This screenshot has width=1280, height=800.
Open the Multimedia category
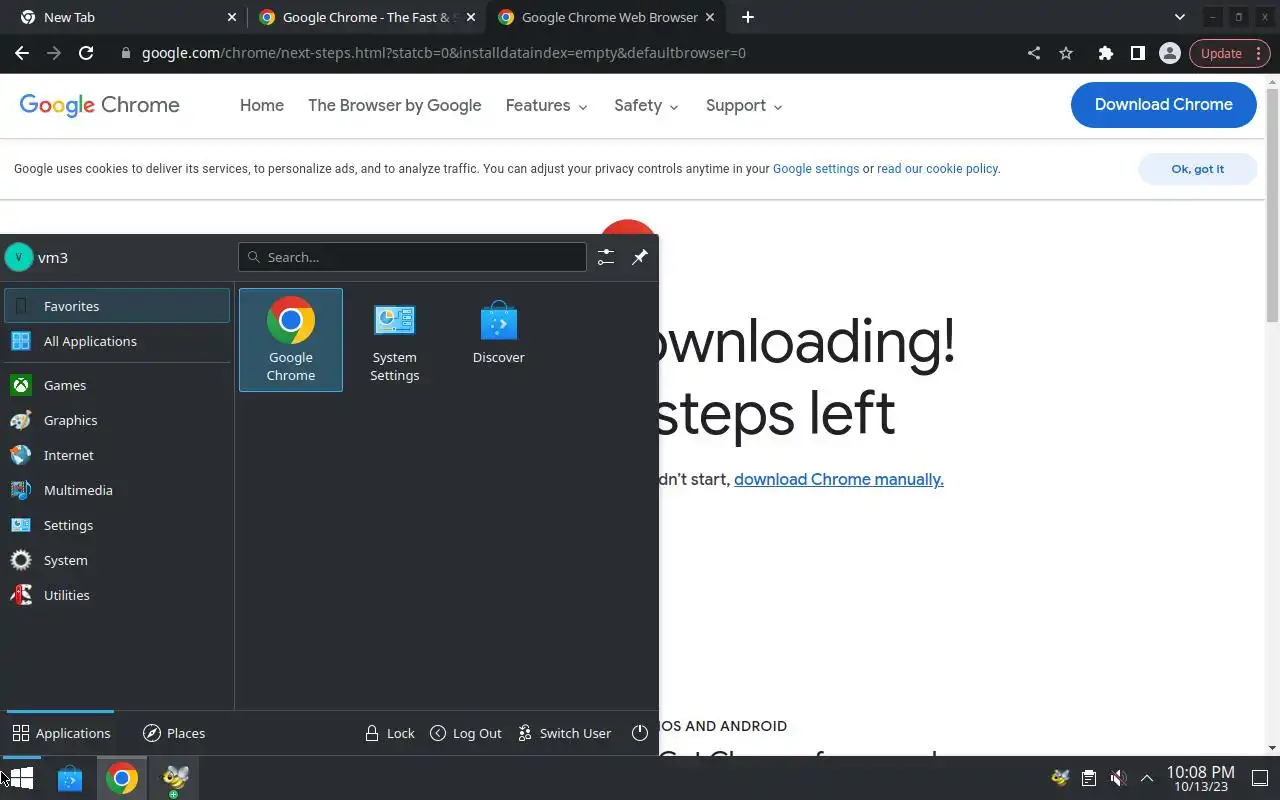(x=117, y=490)
